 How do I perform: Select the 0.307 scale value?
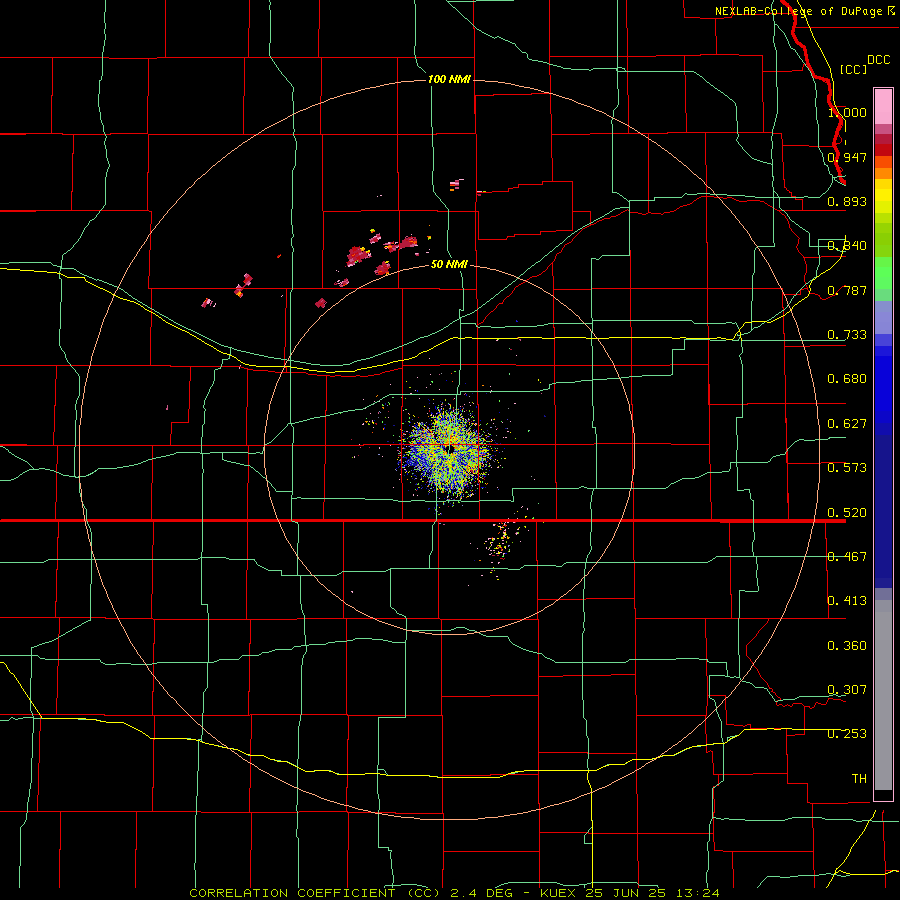click(847, 690)
